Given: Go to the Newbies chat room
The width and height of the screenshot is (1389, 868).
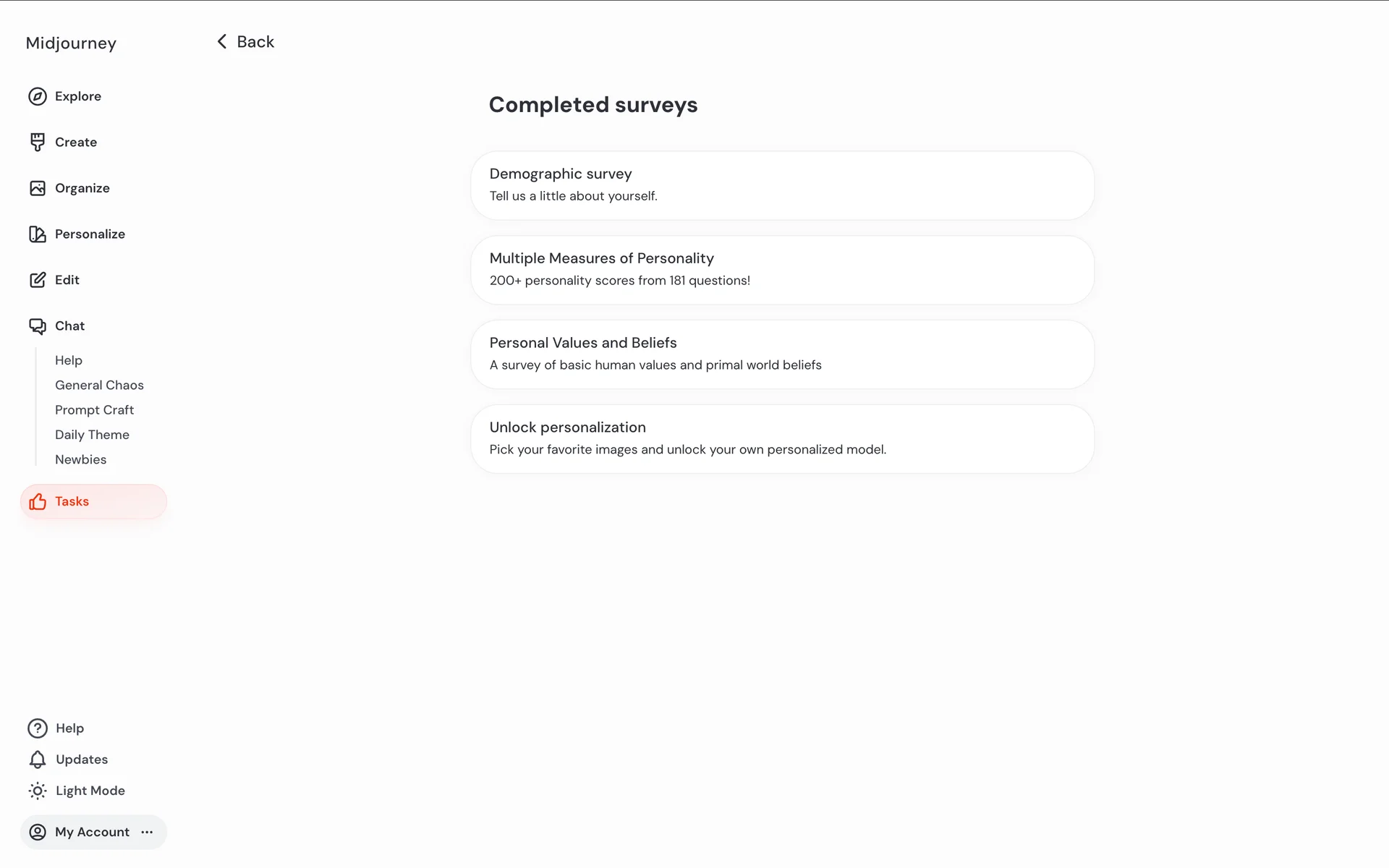Looking at the screenshot, I should click(80, 459).
